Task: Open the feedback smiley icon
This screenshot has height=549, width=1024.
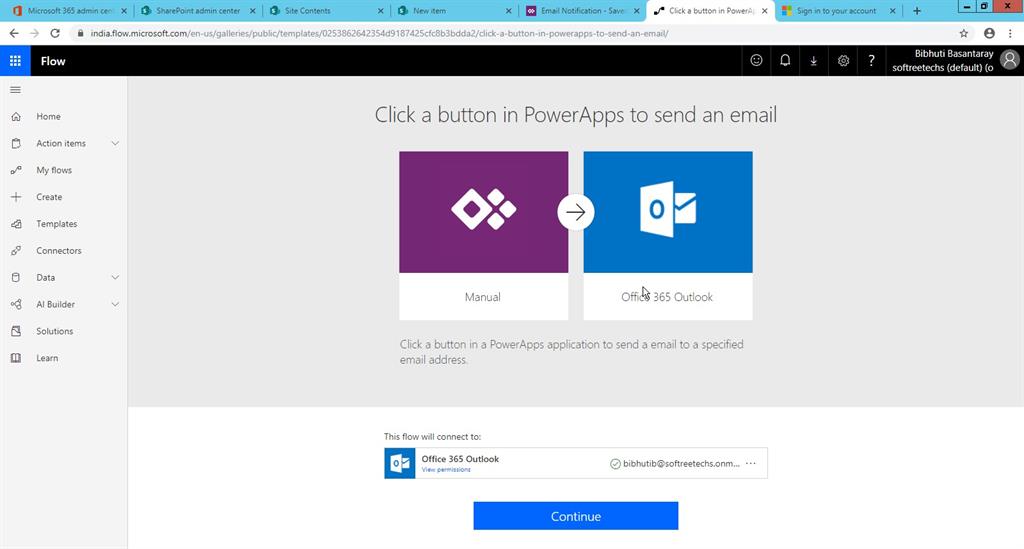Action: click(756, 61)
